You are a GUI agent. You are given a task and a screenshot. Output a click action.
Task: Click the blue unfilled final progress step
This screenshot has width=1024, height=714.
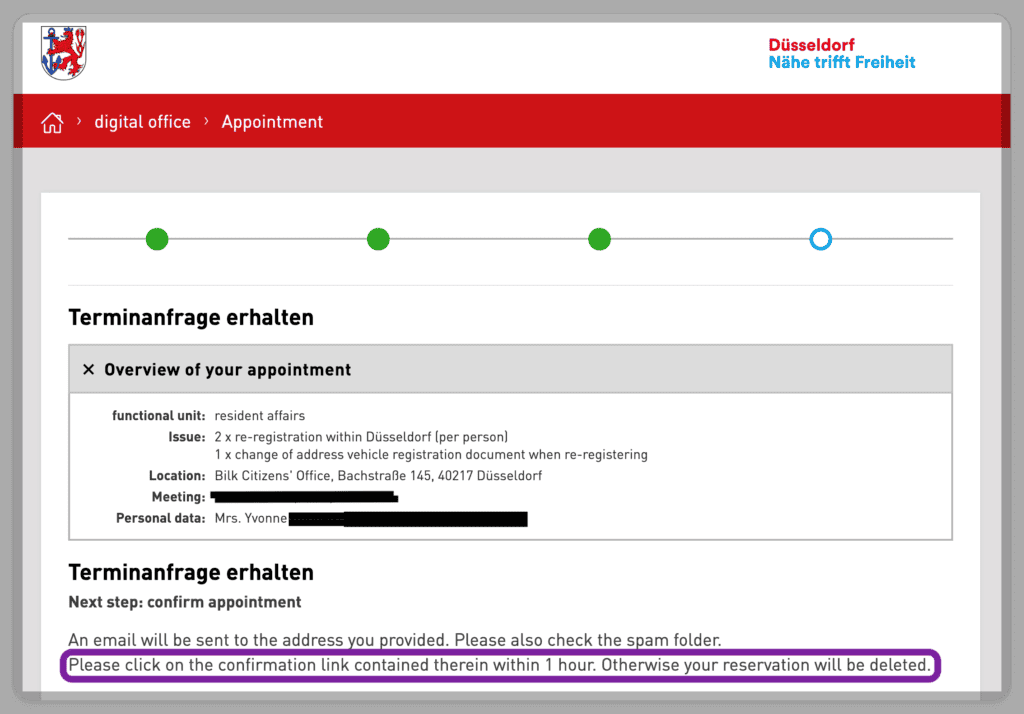[820, 239]
